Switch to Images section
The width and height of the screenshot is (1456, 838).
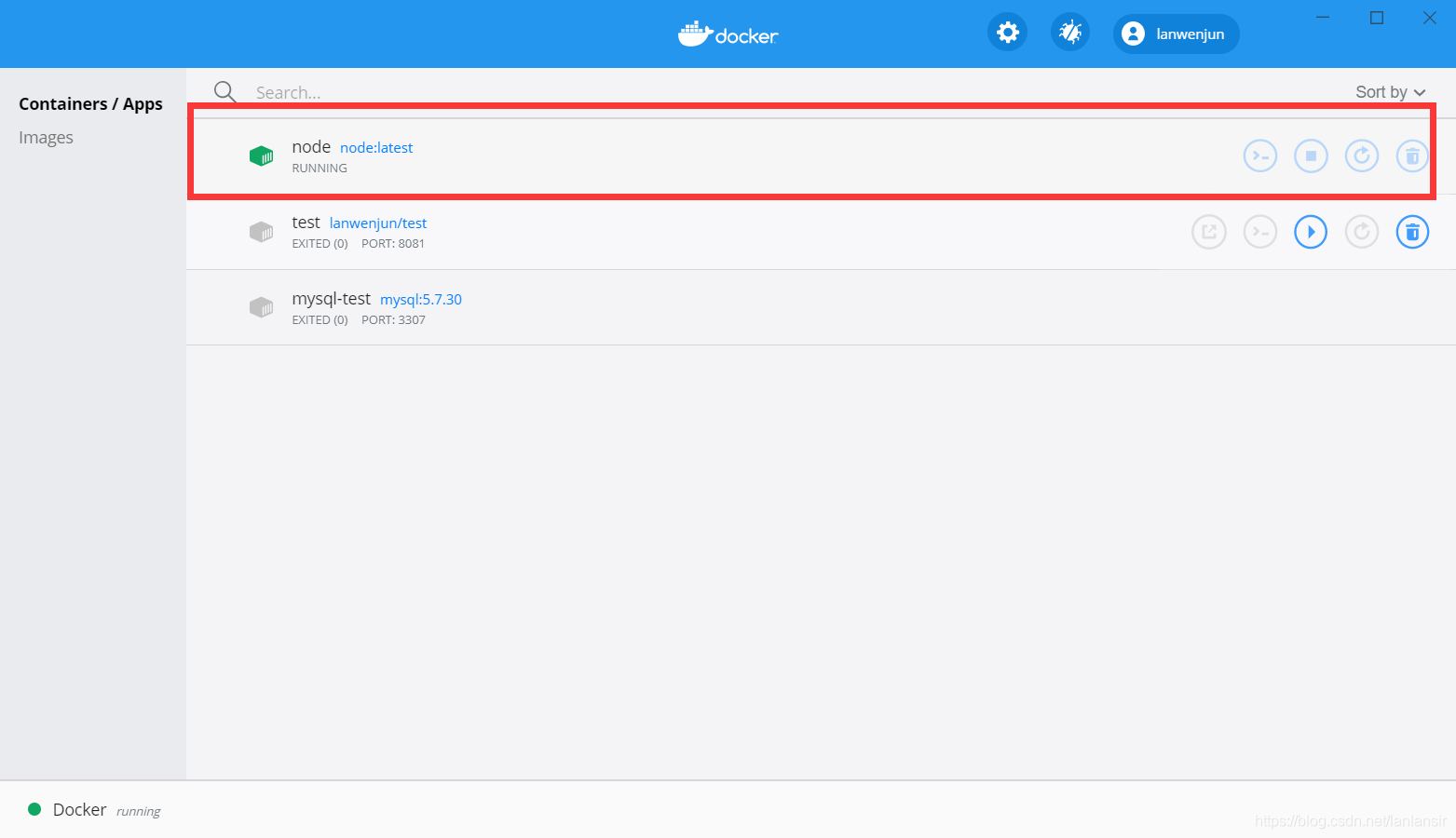(x=46, y=138)
